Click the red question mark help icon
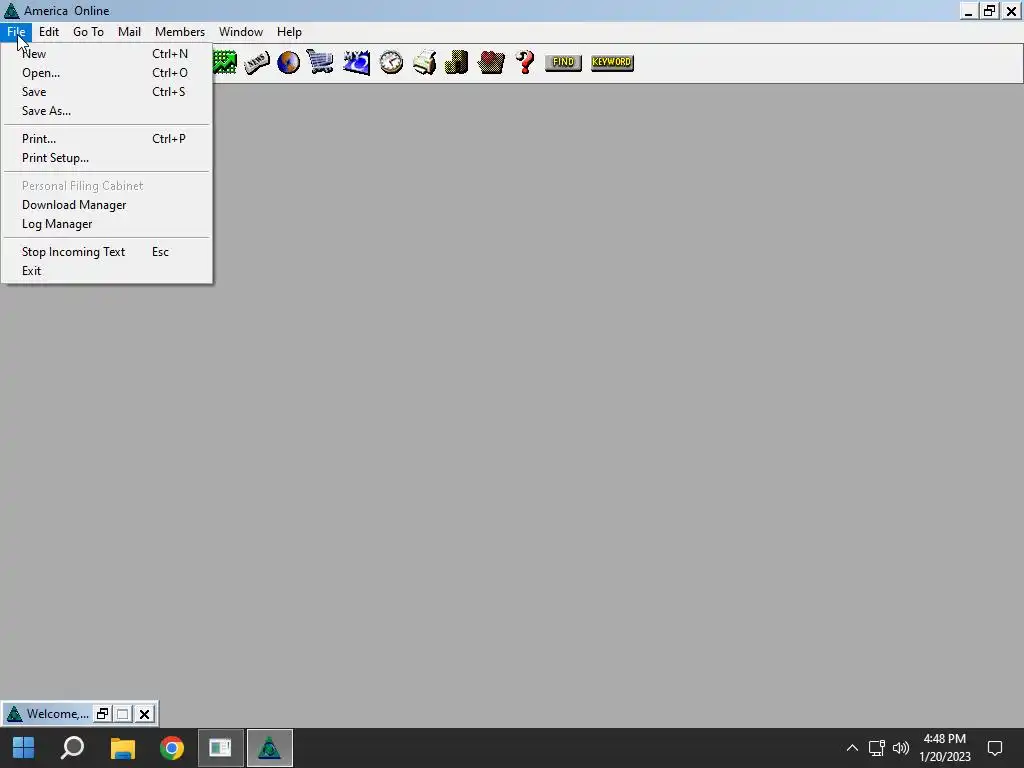 click(525, 62)
